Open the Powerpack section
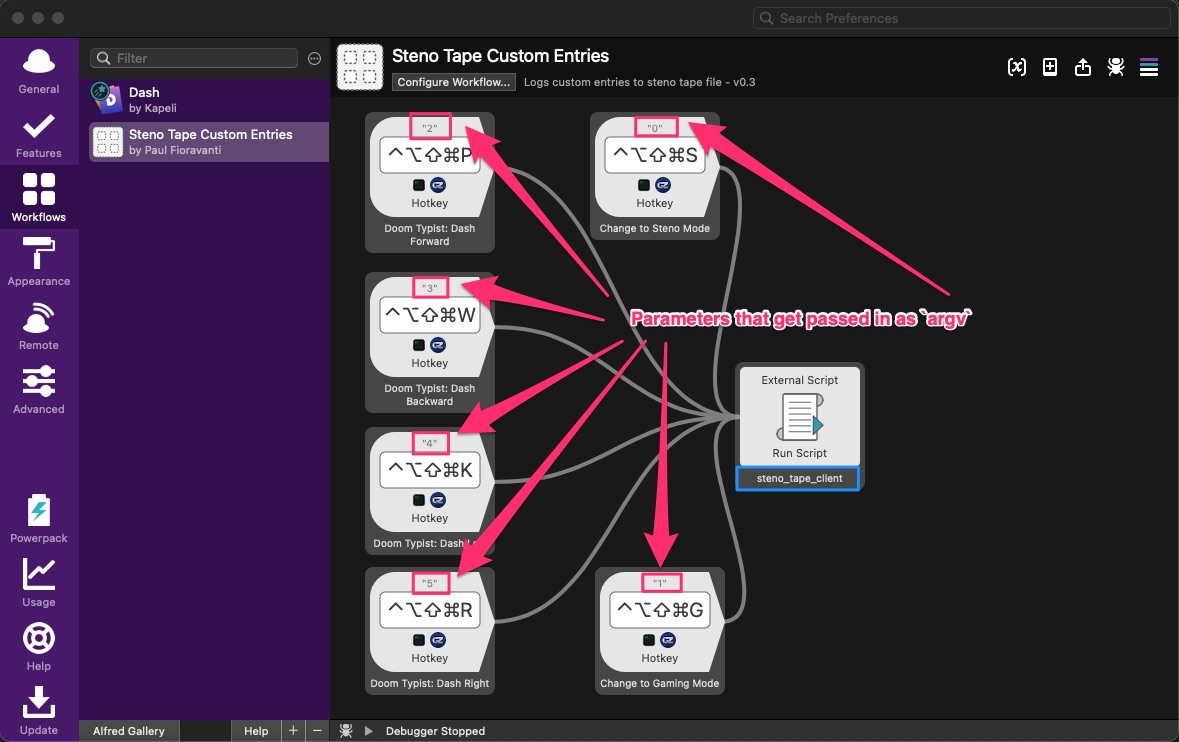The image size is (1179, 742). point(38,519)
